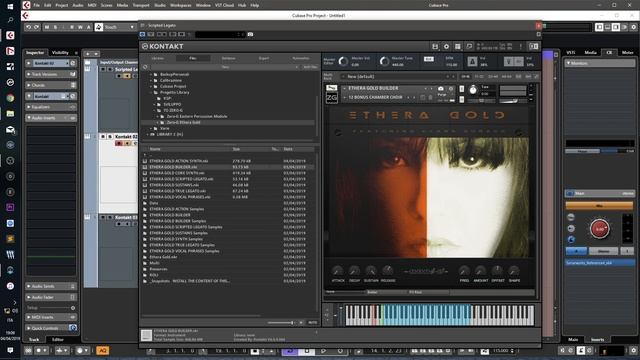Screen dimensions: 640x360
Task: Click the MediaBay Media tab in right zone
Action: click(590, 53)
